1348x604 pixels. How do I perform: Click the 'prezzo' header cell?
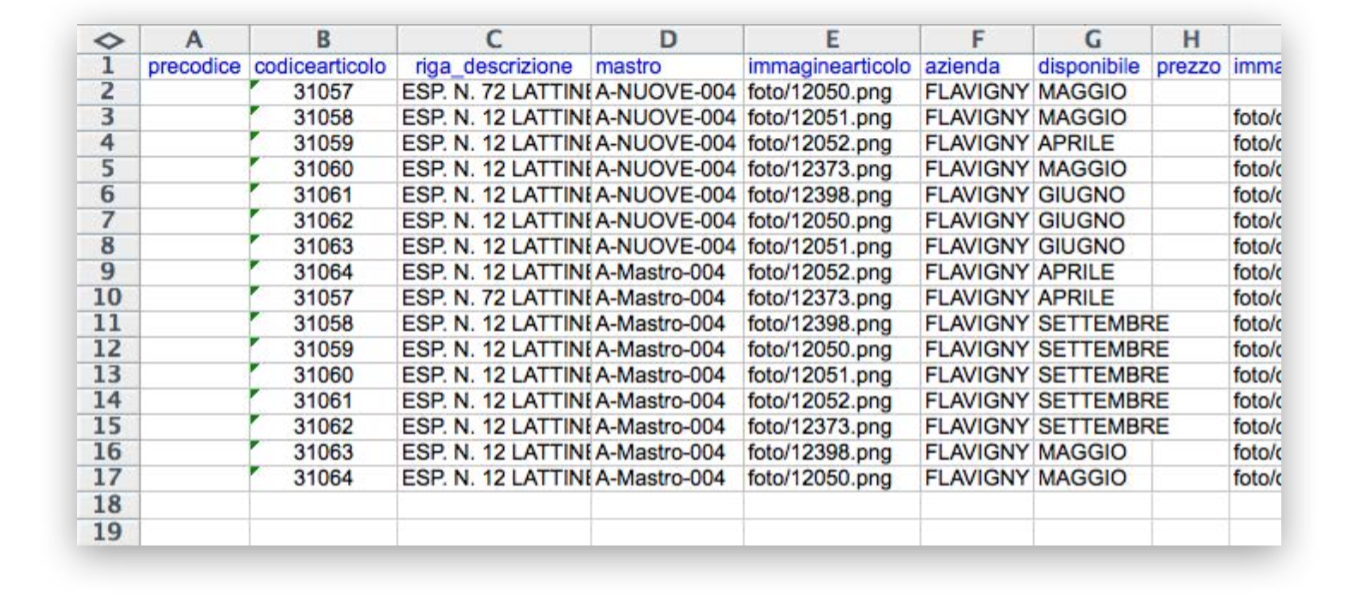point(1190,66)
